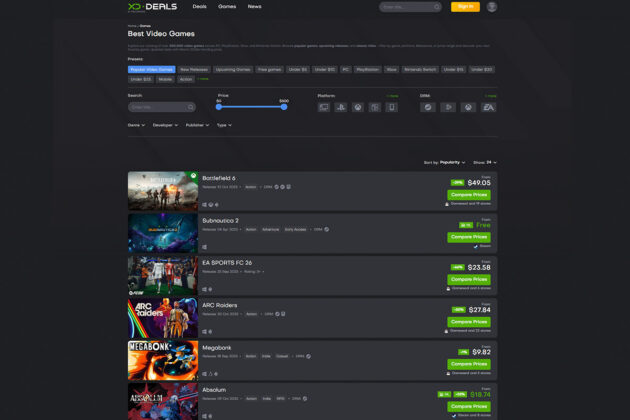This screenshot has width=630, height=420.
Task: Filter by Xbox platform icon
Action: 358,107
